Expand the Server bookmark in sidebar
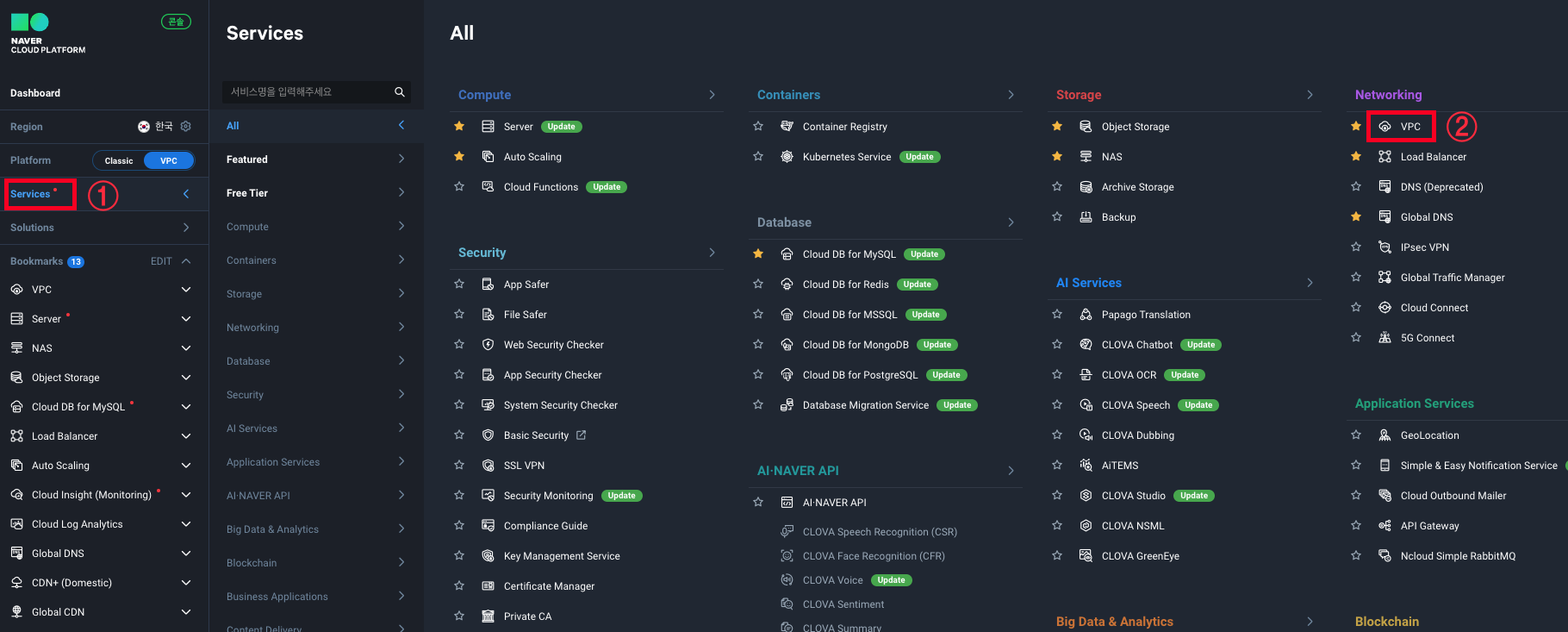The image size is (1568, 632). [186, 319]
